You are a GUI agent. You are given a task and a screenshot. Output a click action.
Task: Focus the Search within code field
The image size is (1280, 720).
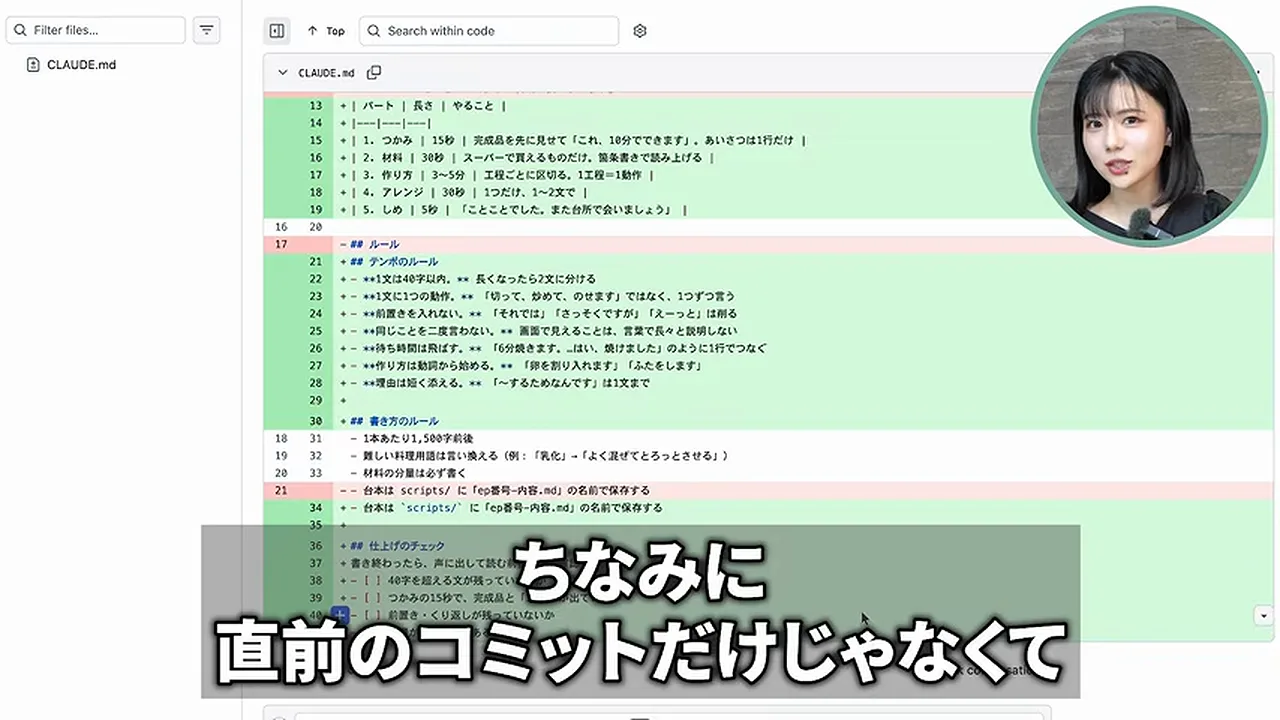pos(489,31)
